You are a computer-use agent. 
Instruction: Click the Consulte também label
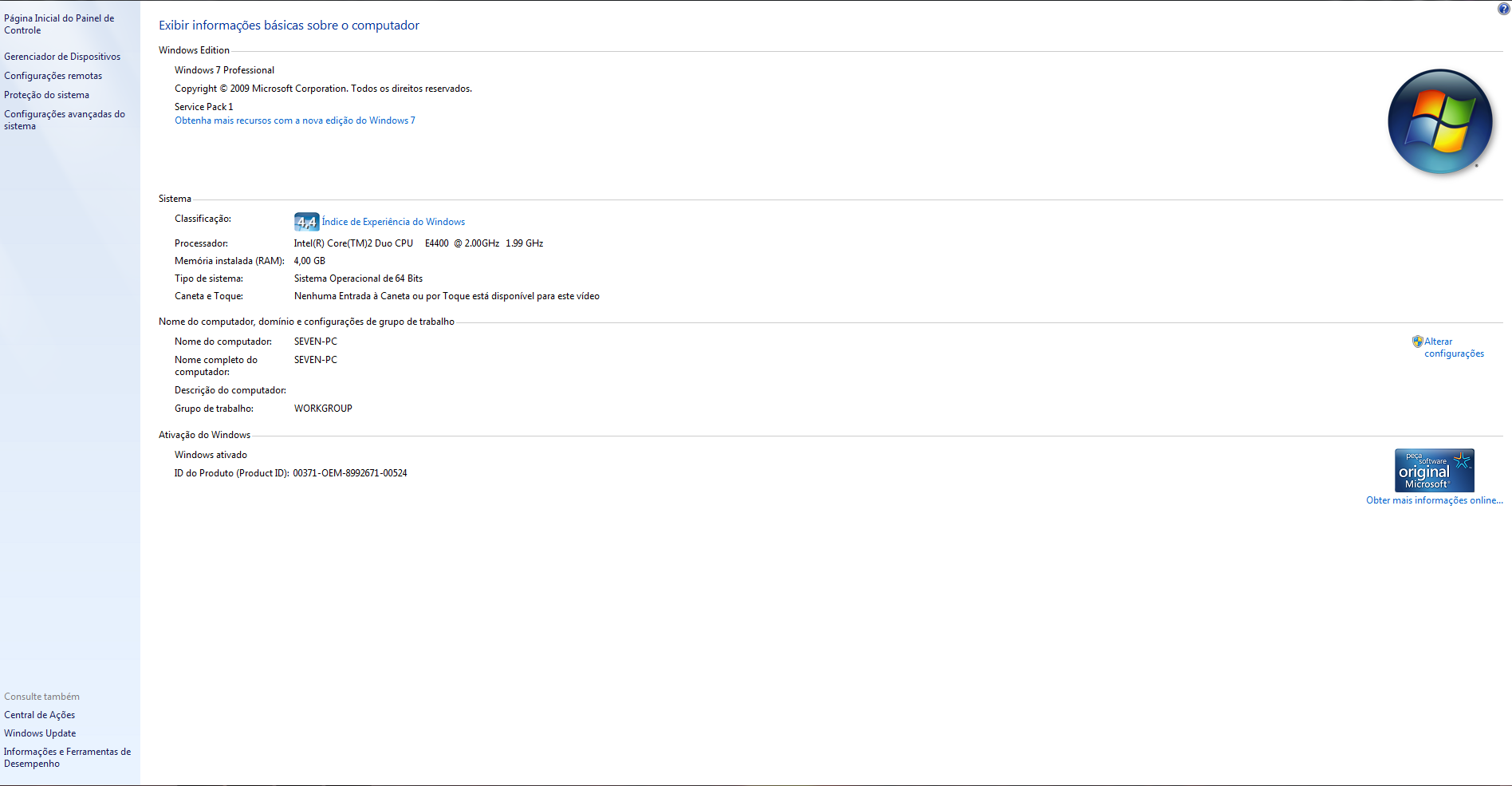tap(41, 697)
